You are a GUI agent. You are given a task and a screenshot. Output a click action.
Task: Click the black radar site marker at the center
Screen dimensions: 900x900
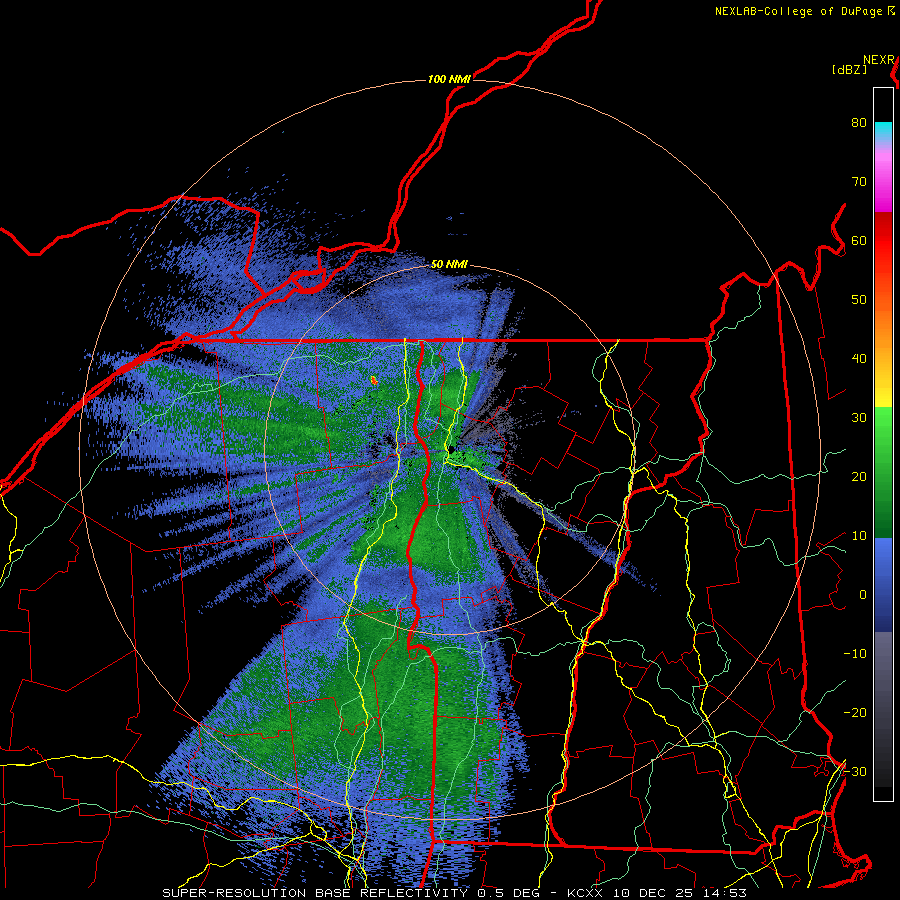pyautogui.click(x=452, y=449)
